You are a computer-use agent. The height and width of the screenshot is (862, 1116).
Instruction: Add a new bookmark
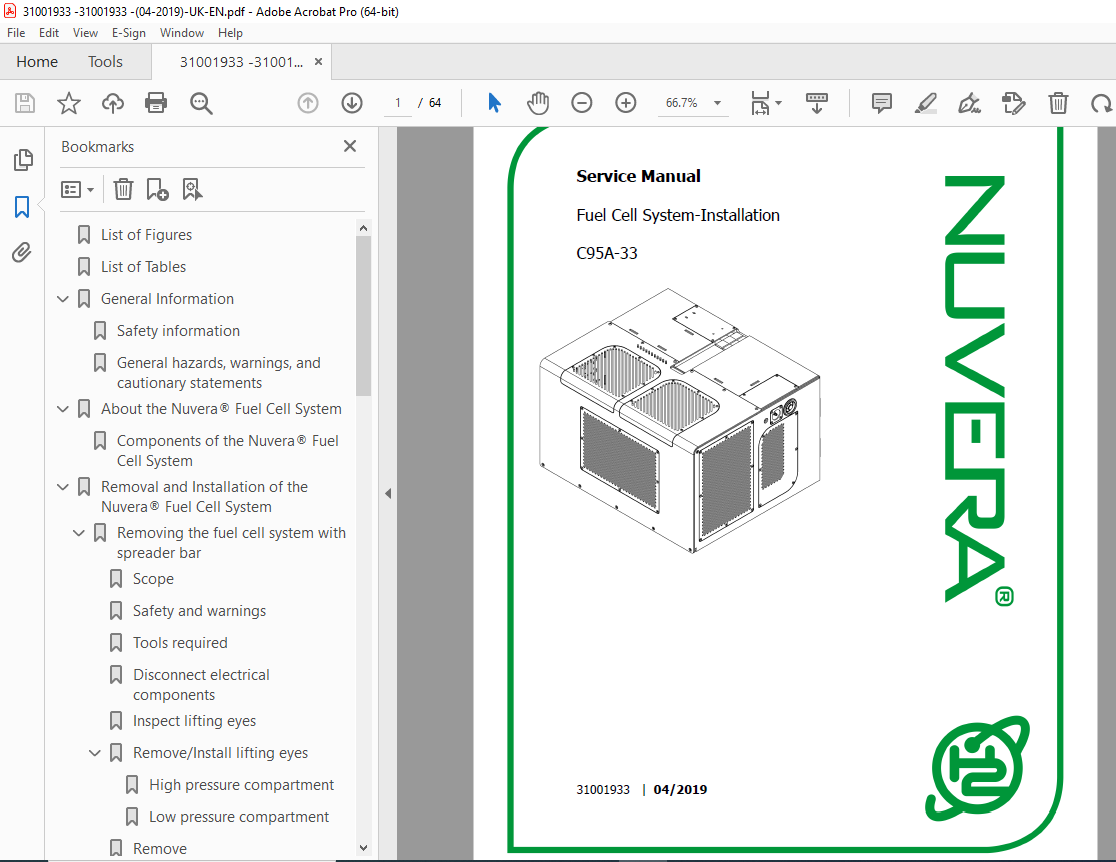click(157, 189)
